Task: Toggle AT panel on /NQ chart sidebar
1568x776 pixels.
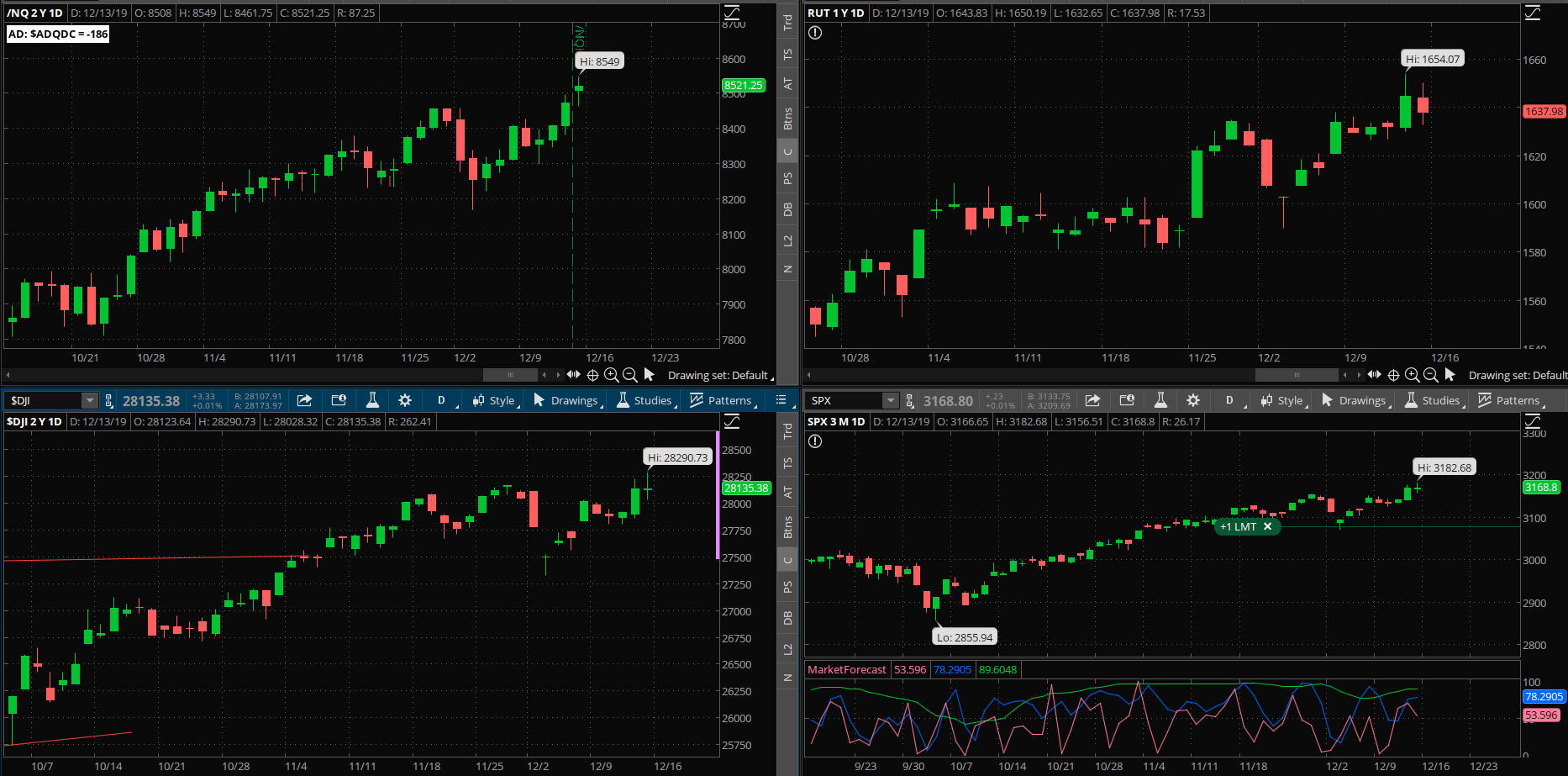Action: pos(787,84)
